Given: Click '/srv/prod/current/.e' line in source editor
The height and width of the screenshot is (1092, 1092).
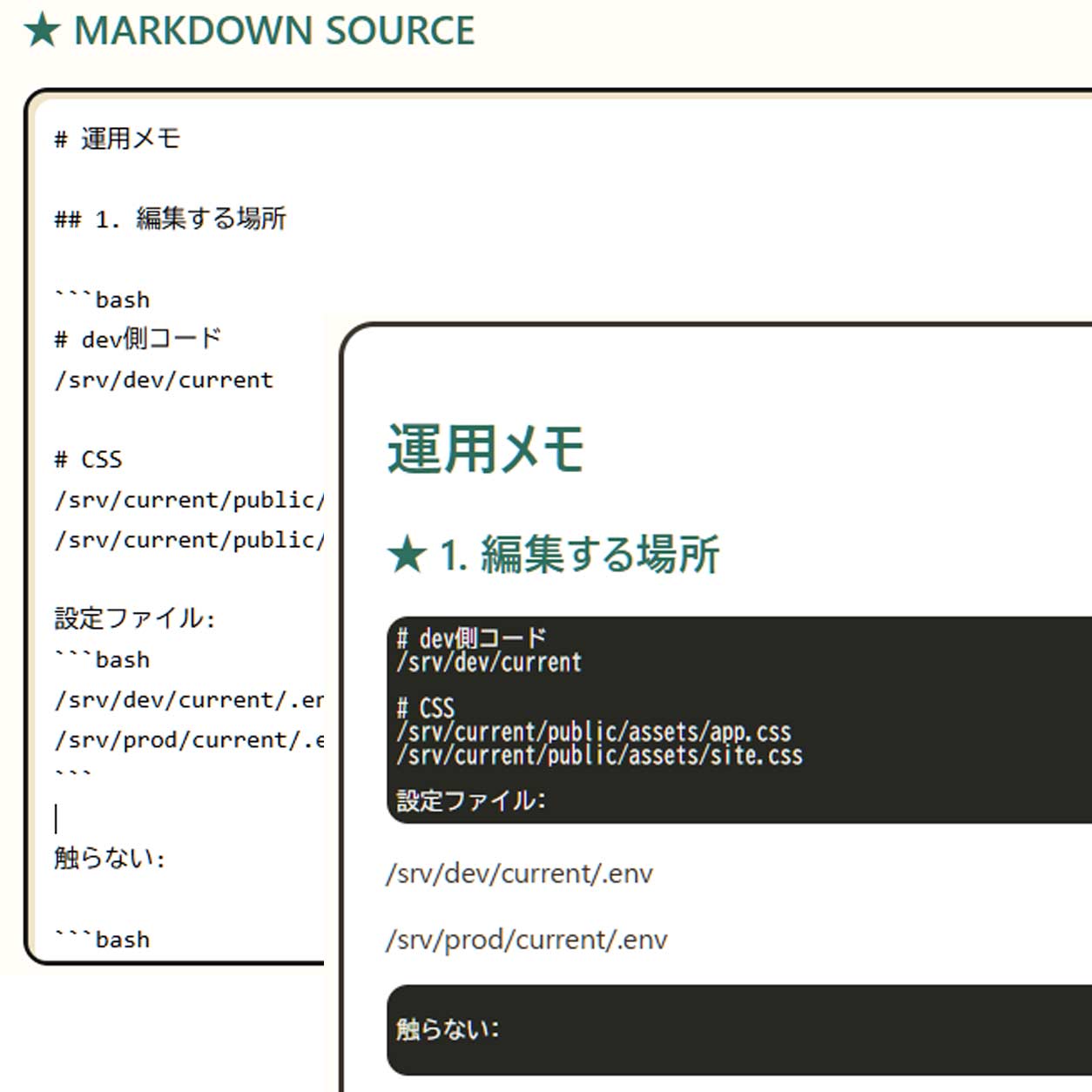Looking at the screenshot, I should 189,740.
